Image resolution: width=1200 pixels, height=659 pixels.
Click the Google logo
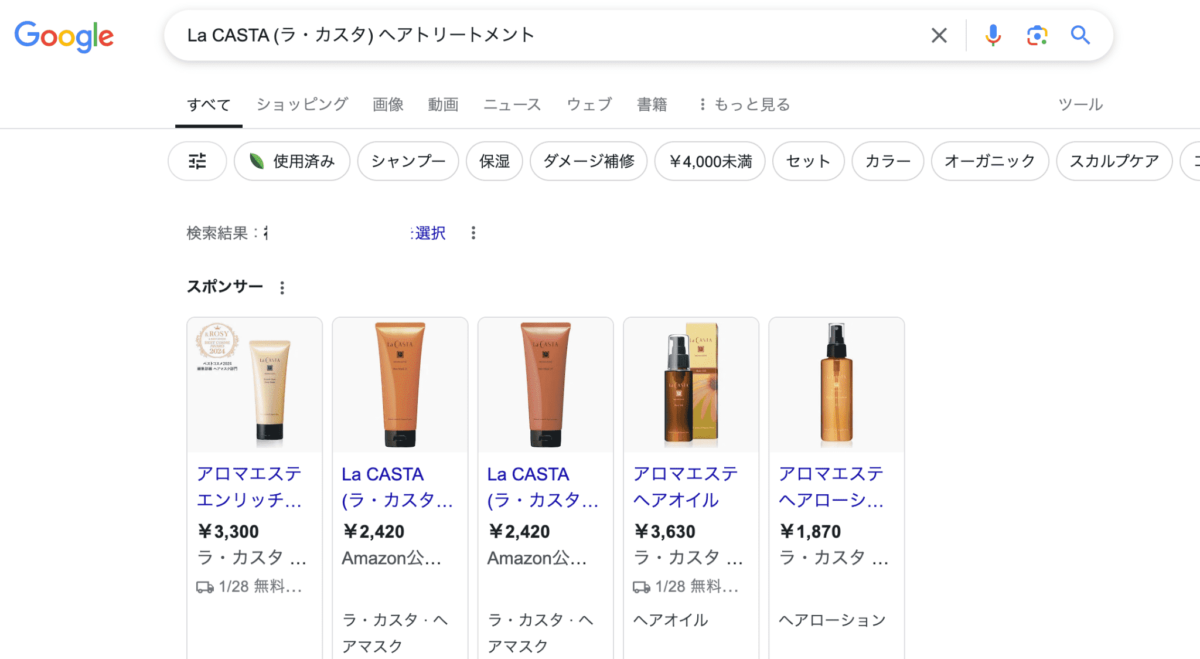64,36
